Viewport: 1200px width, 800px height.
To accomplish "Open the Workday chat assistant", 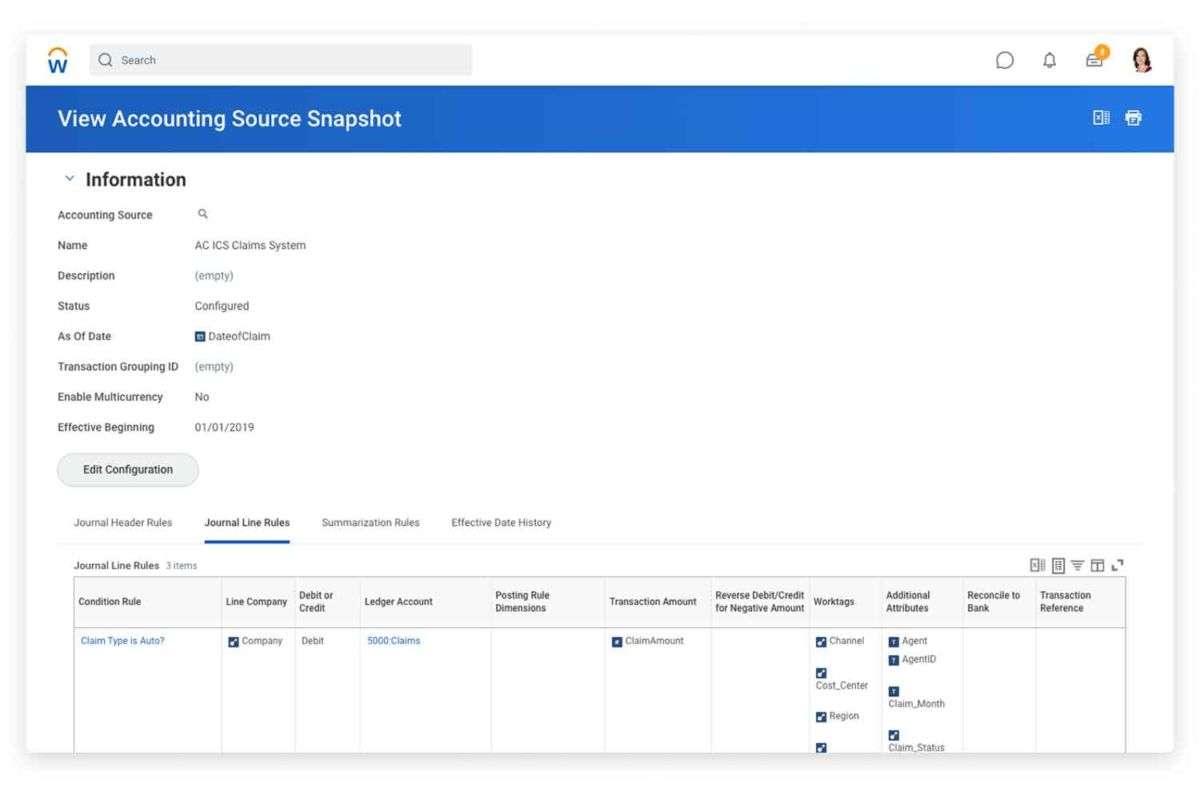I will click(1004, 60).
